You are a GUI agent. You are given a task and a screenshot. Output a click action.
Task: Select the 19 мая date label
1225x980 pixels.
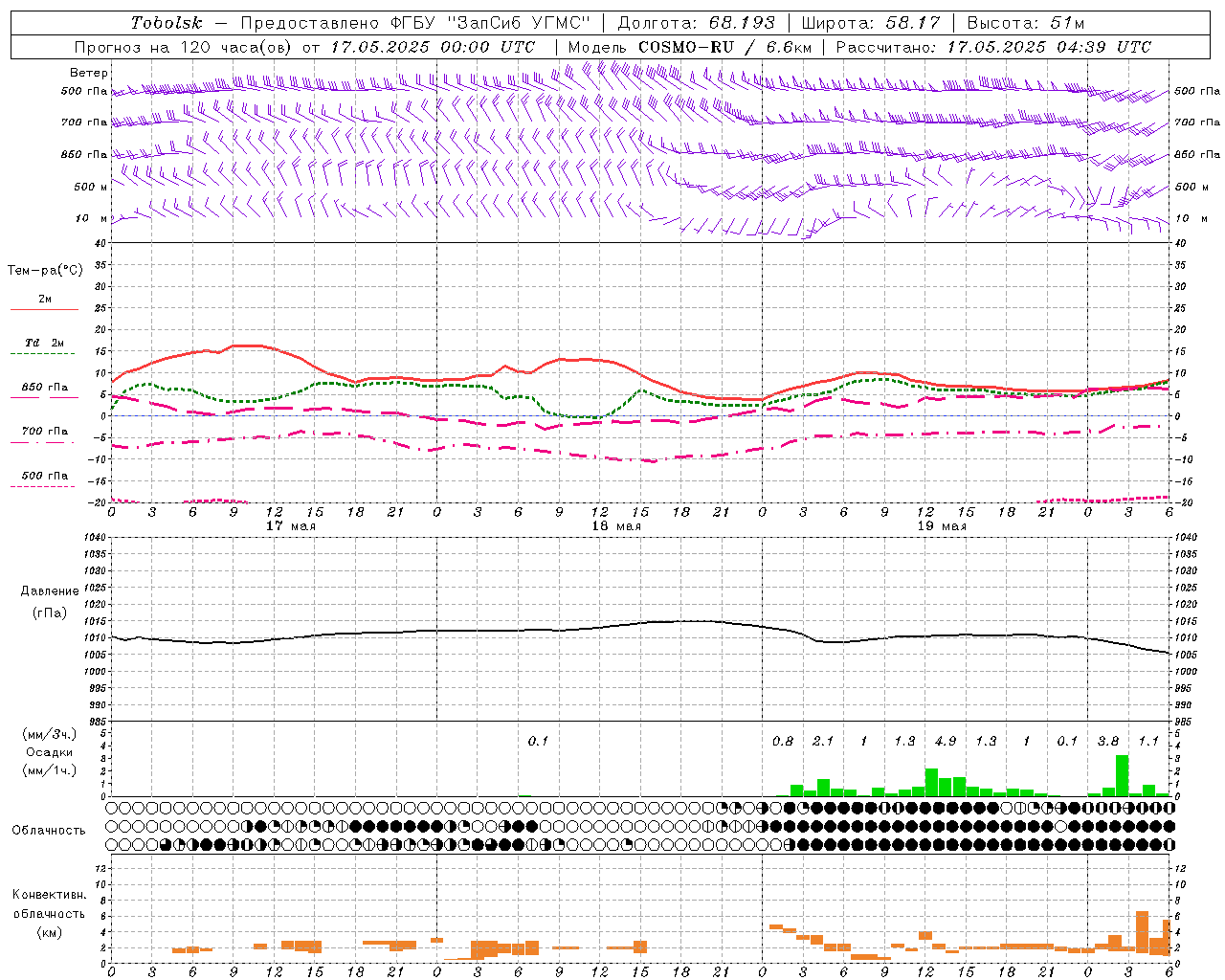tap(941, 526)
